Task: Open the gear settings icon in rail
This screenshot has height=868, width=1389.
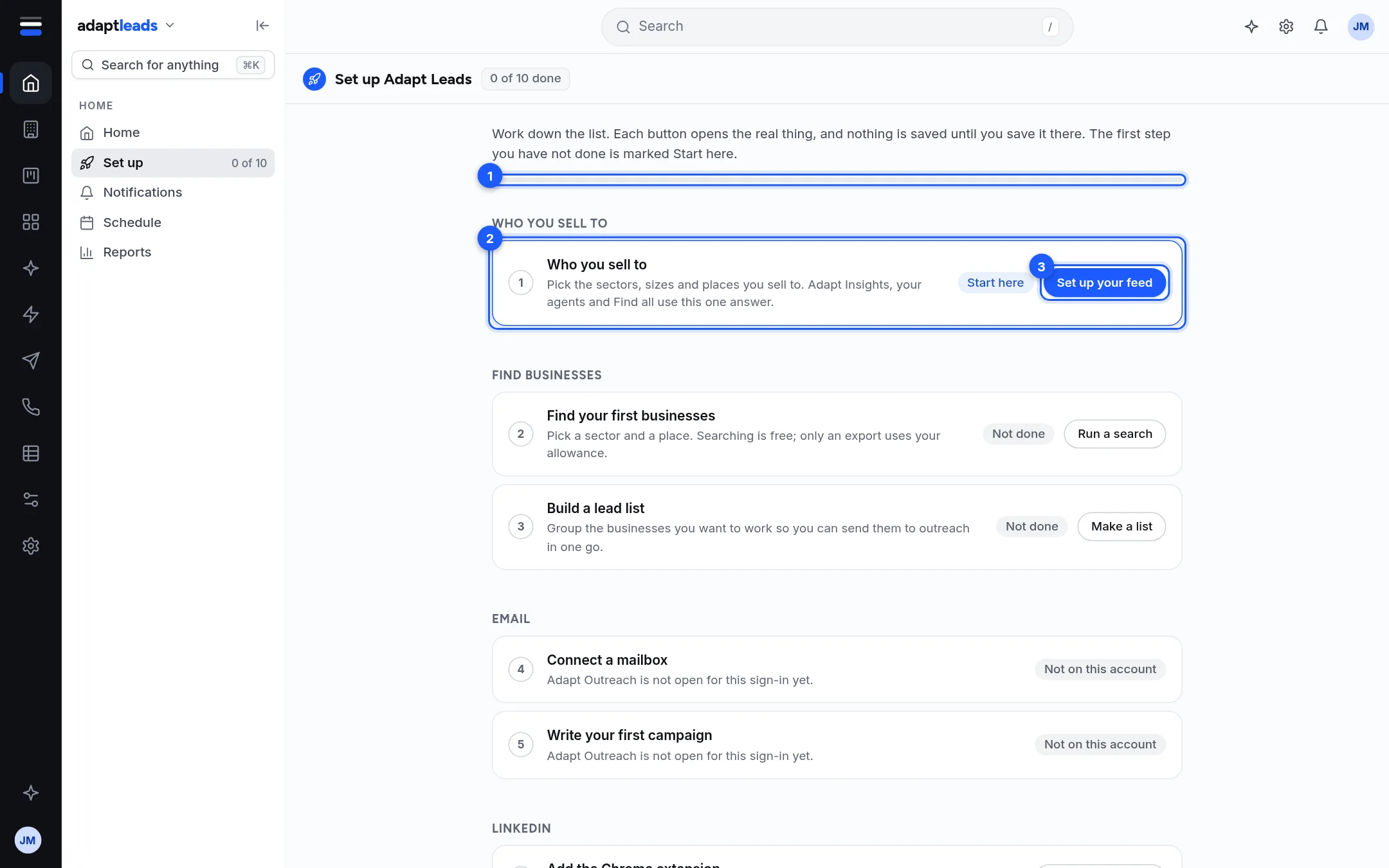Action: (x=31, y=546)
